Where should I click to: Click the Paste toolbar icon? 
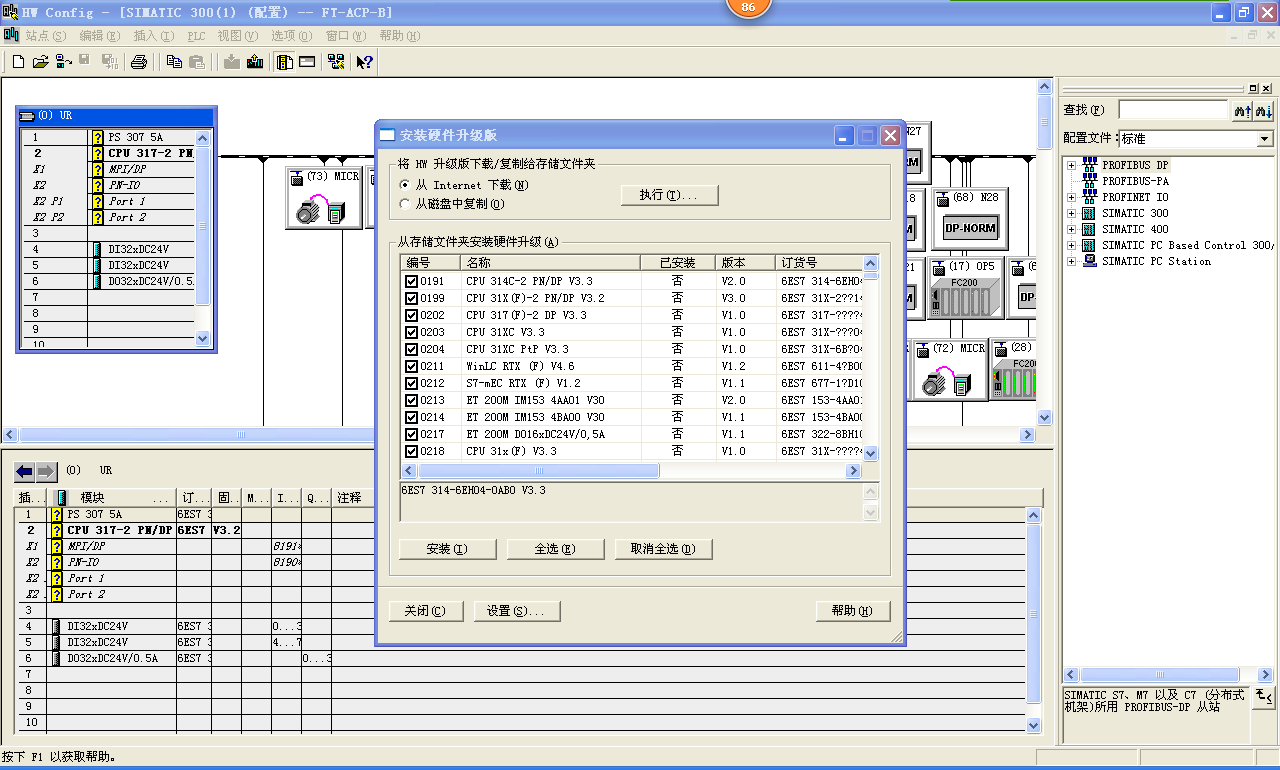[x=197, y=62]
